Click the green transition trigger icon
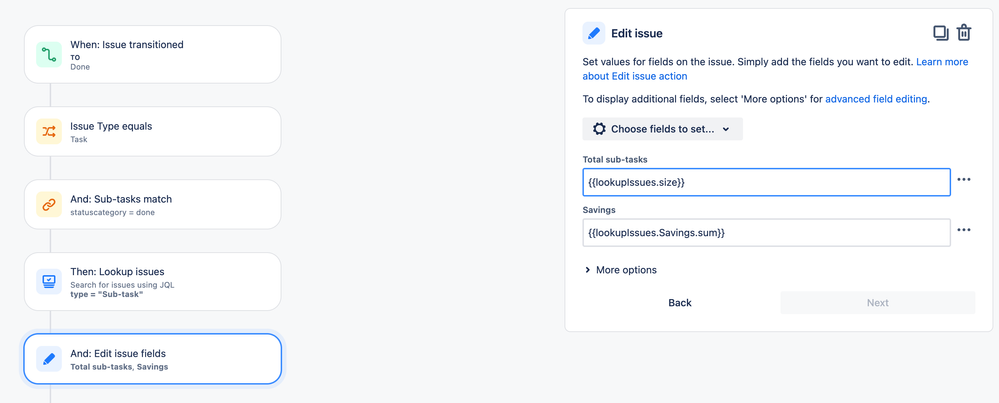The image size is (999, 403). point(49,54)
